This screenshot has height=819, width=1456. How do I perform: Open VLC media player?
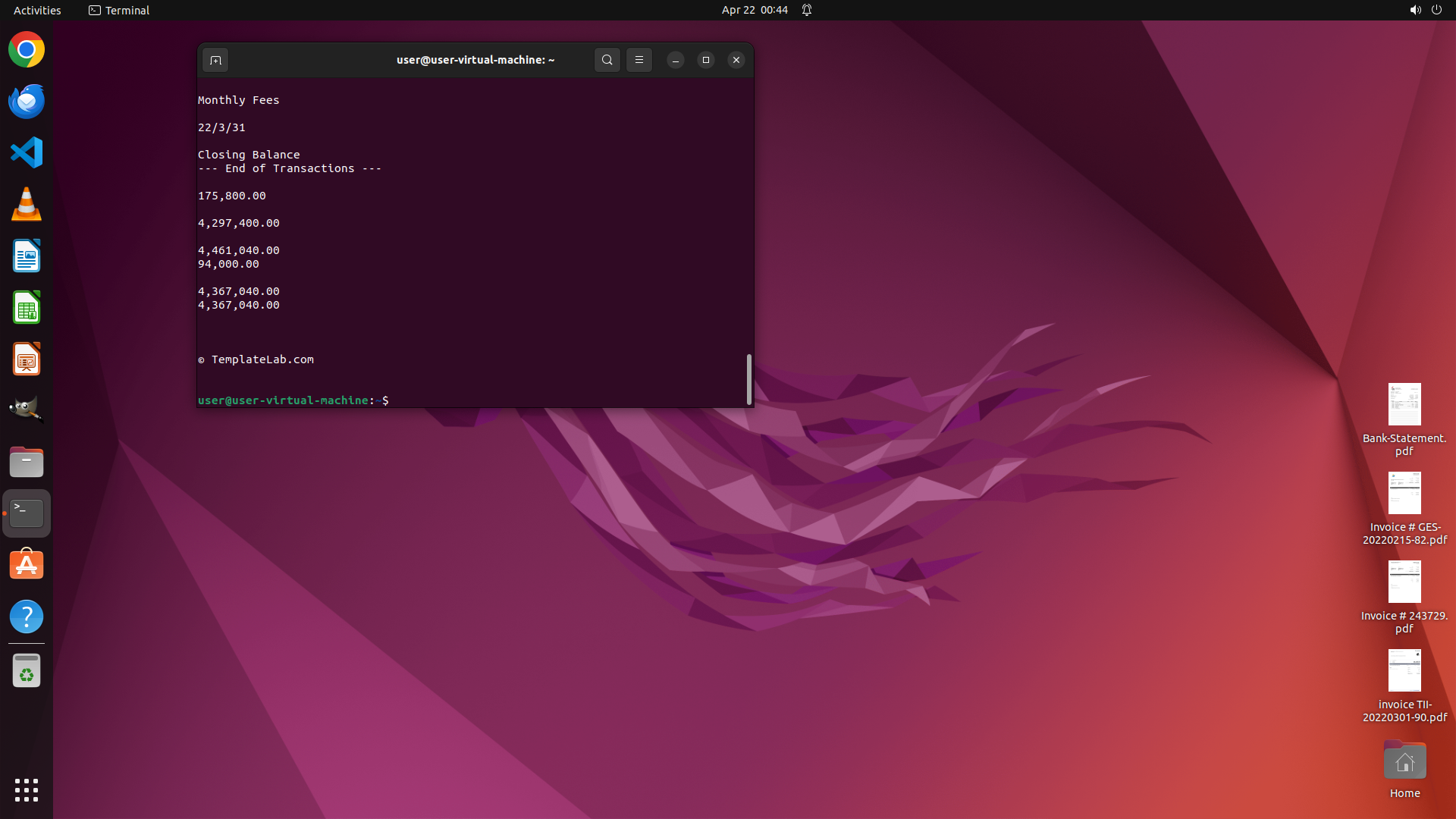27,205
